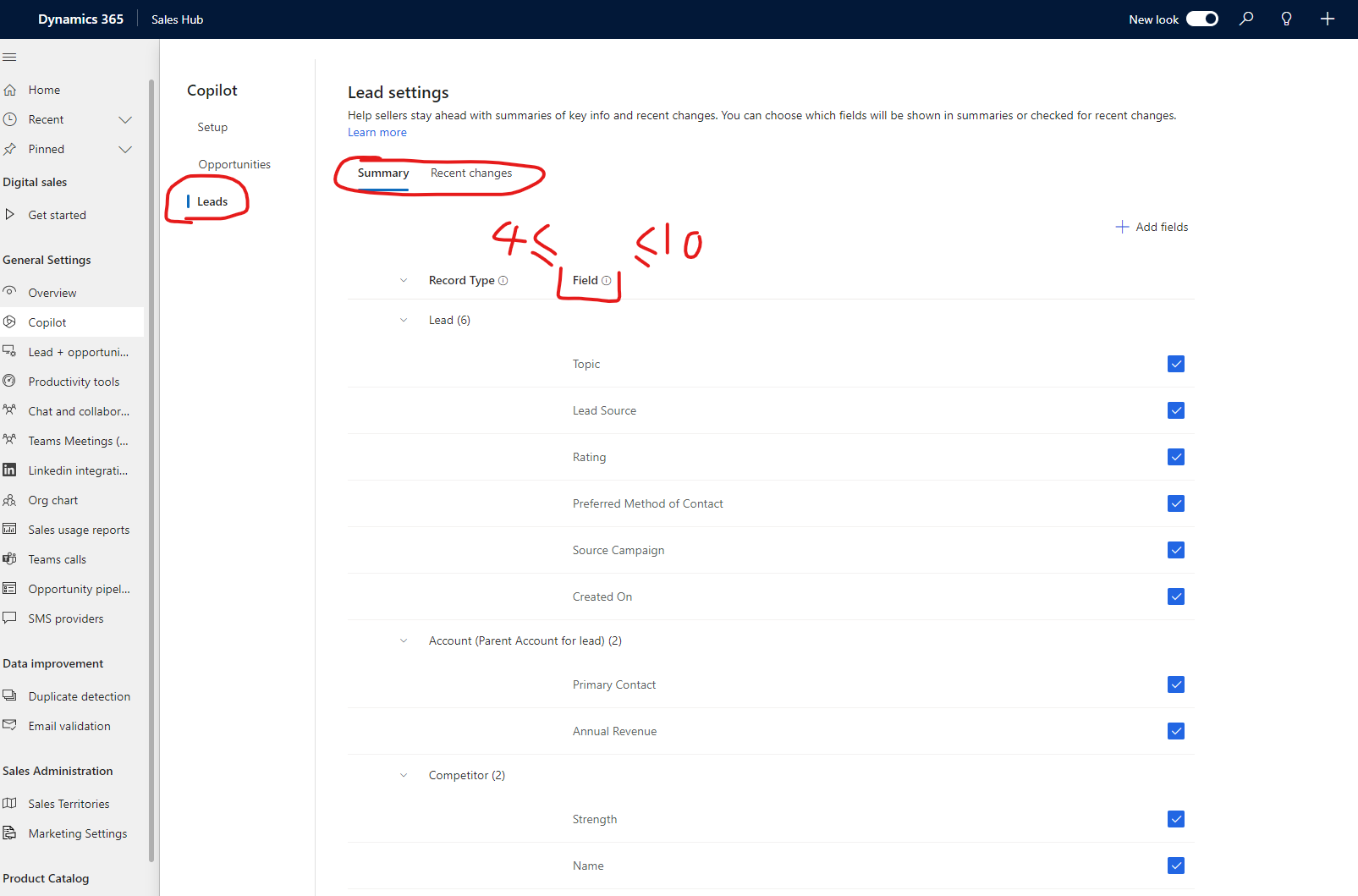
Task: Open the Copilot Setup page
Action: 212,127
